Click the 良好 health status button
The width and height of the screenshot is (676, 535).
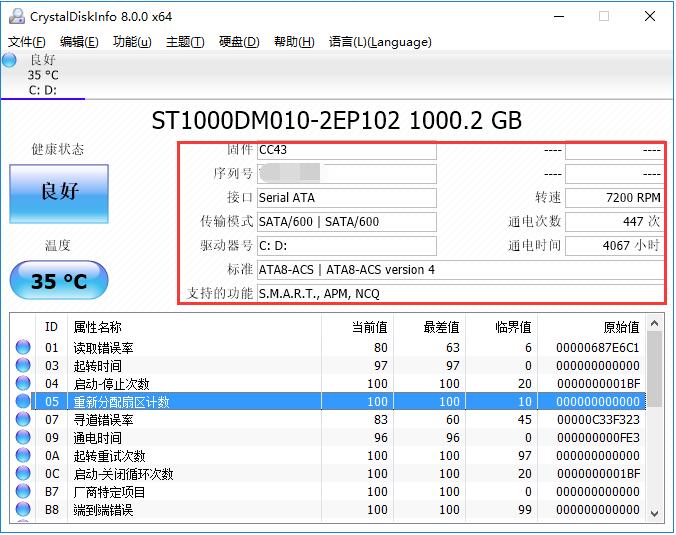58,192
